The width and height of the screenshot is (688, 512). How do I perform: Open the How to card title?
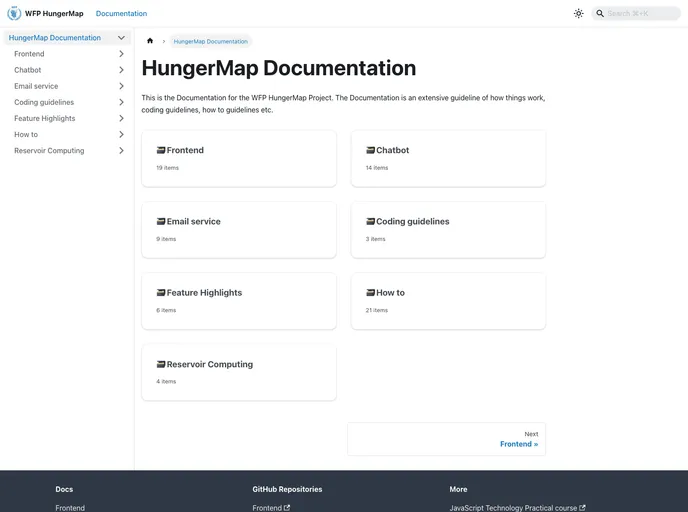[x=391, y=293]
